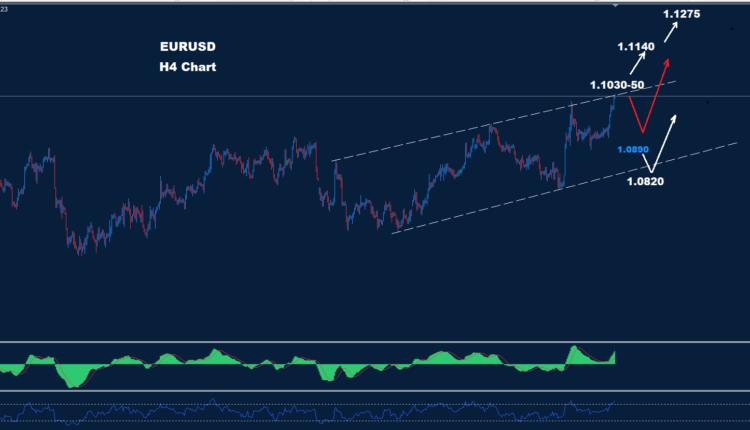Click the divider above the green oscillator panel
Screen dimensions: 750x430
(375, 342)
